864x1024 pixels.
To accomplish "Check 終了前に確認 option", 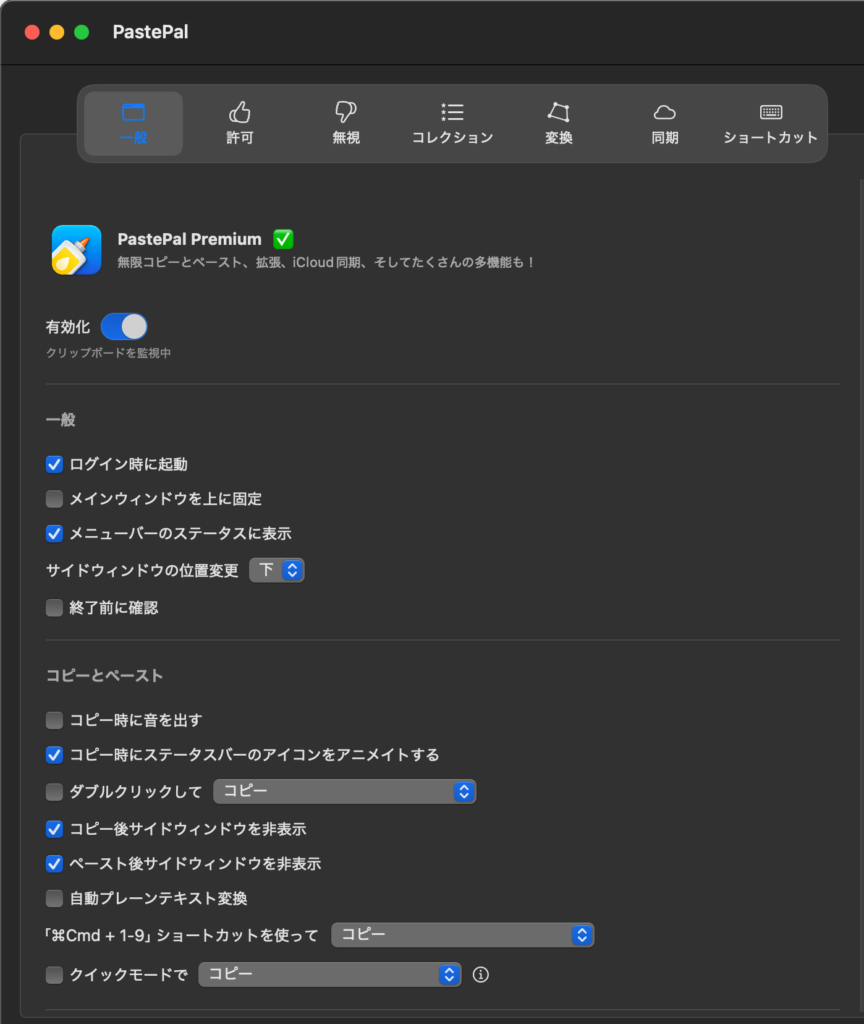I will click(x=55, y=608).
